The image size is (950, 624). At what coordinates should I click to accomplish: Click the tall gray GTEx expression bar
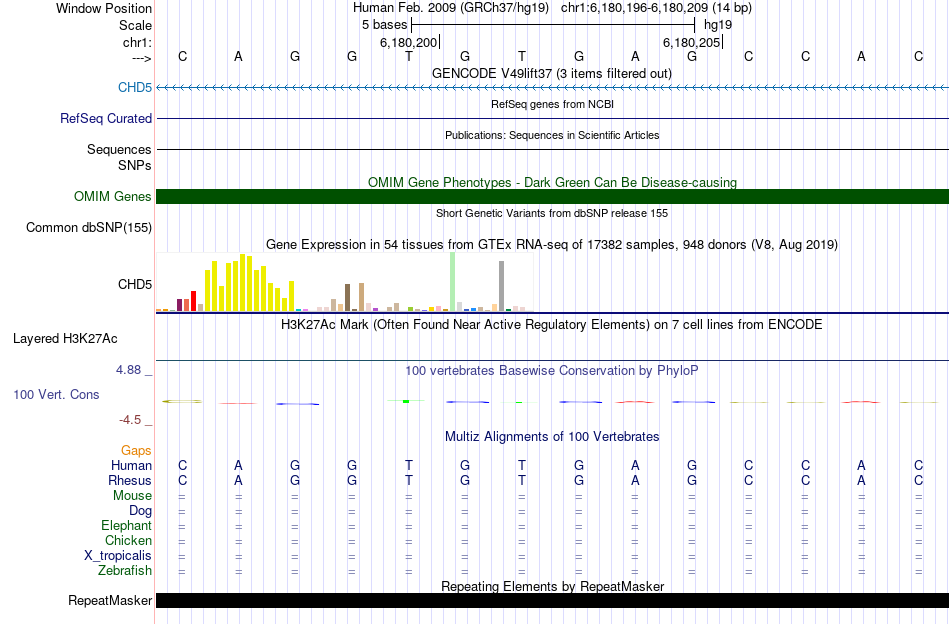click(501, 286)
